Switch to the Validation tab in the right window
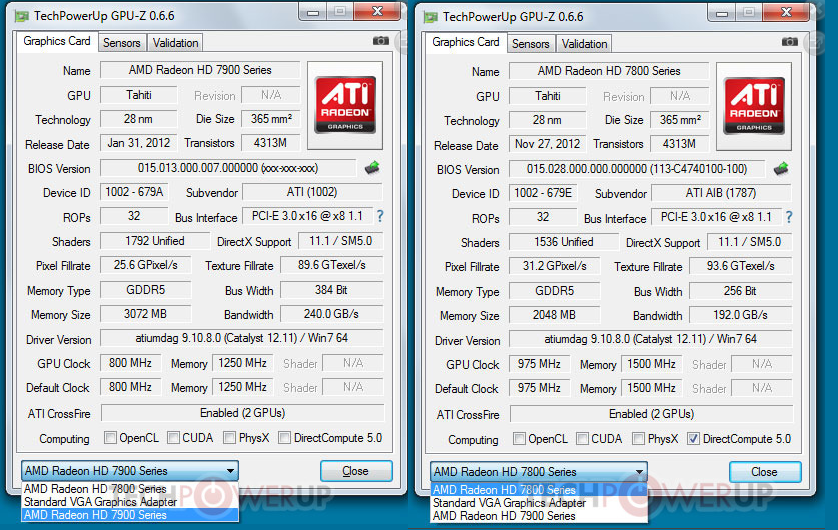Screen dimensions: 838x530 [584, 44]
